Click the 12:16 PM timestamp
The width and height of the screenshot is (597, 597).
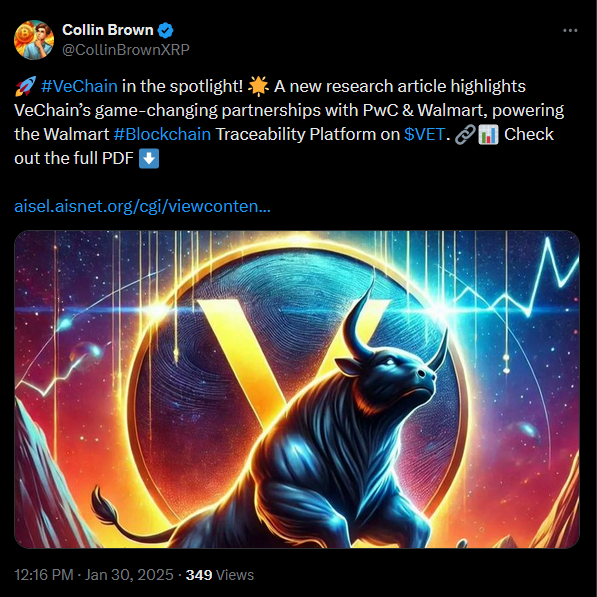click(44, 575)
